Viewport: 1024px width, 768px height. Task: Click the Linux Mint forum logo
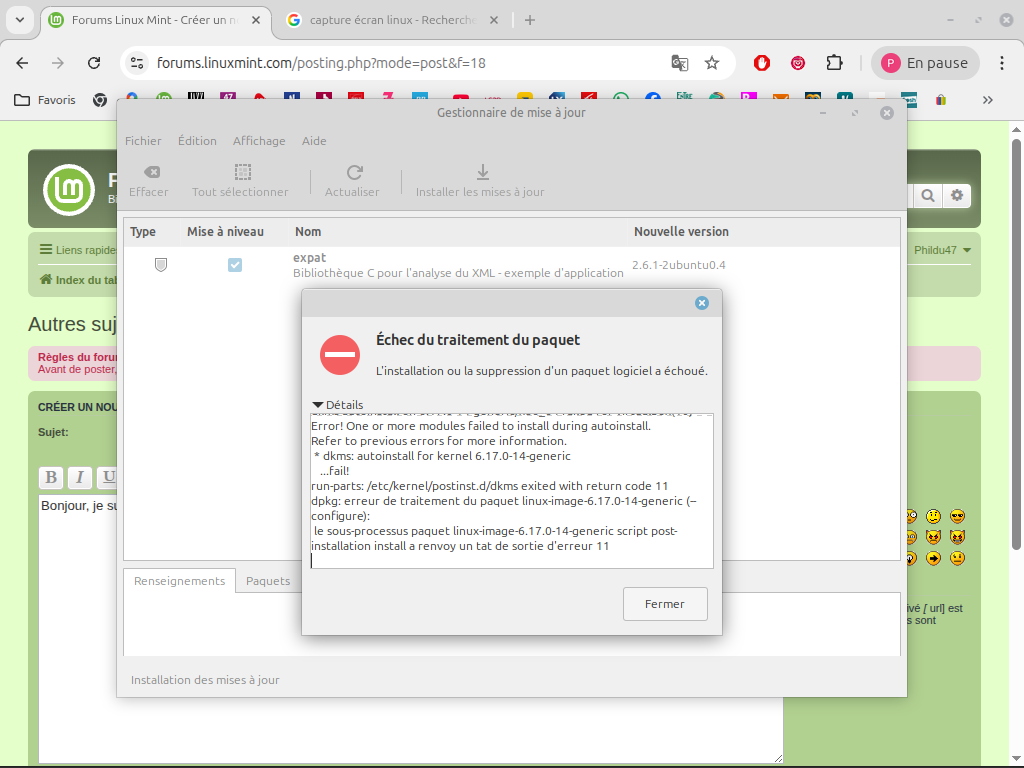(69, 189)
